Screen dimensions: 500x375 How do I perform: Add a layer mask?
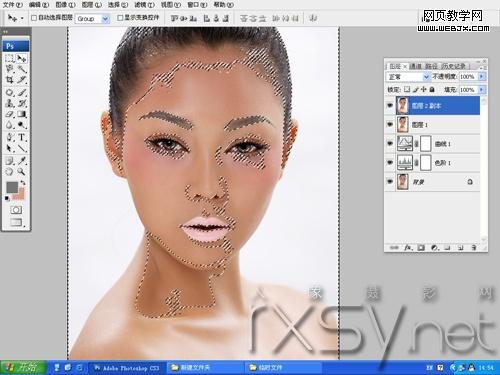tap(421, 248)
